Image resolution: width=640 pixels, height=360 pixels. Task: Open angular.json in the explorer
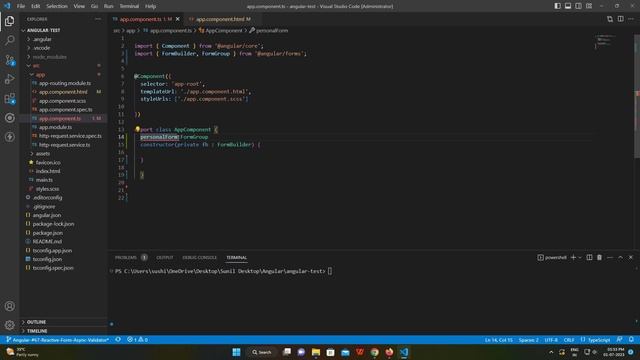coord(47,215)
